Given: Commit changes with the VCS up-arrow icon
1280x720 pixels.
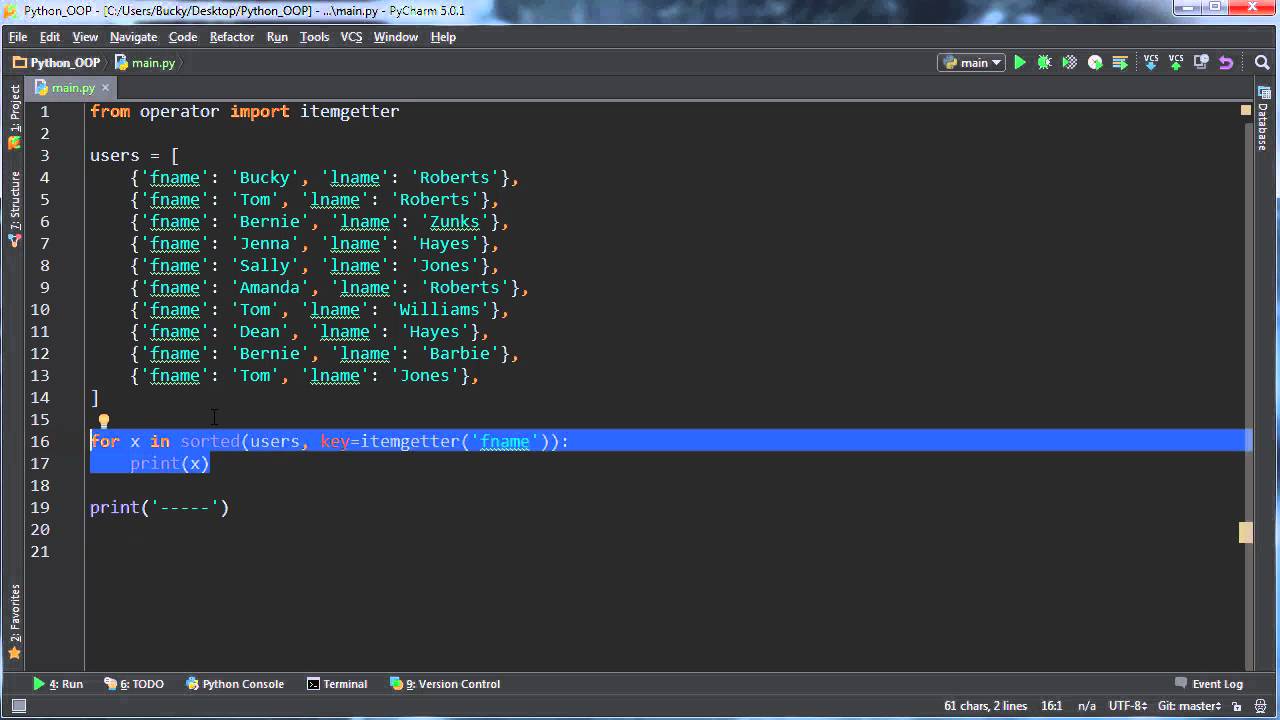Looking at the screenshot, I should pyautogui.click(x=1176, y=62).
